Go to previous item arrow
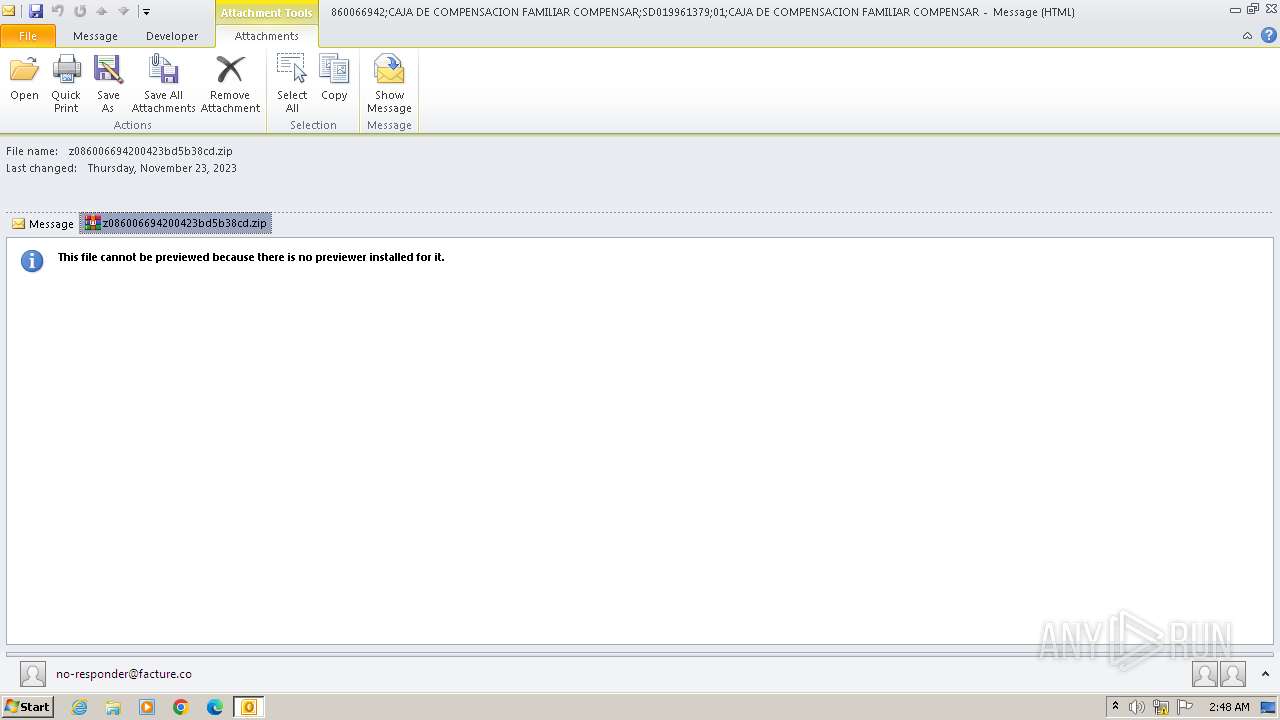The image size is (1280, 720). pyautogui.click(x=101, y=11)
